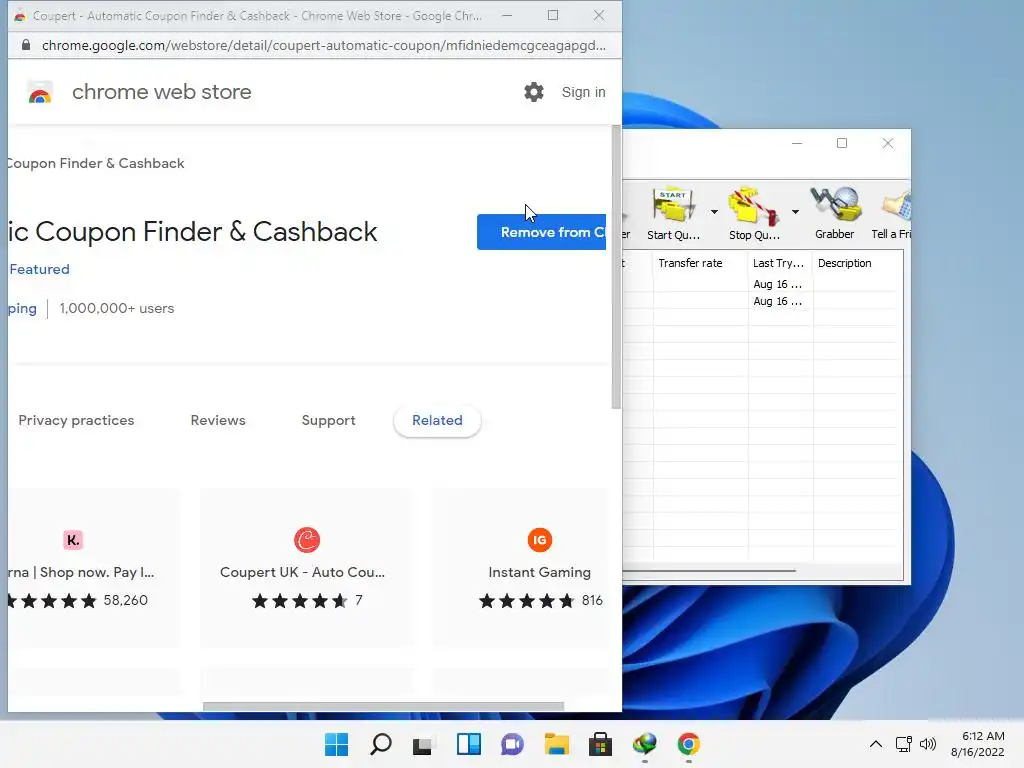Viewport: 1024px width, 768px height.
Task: Open Instant Gaming card title
Action: click(539, 572)
